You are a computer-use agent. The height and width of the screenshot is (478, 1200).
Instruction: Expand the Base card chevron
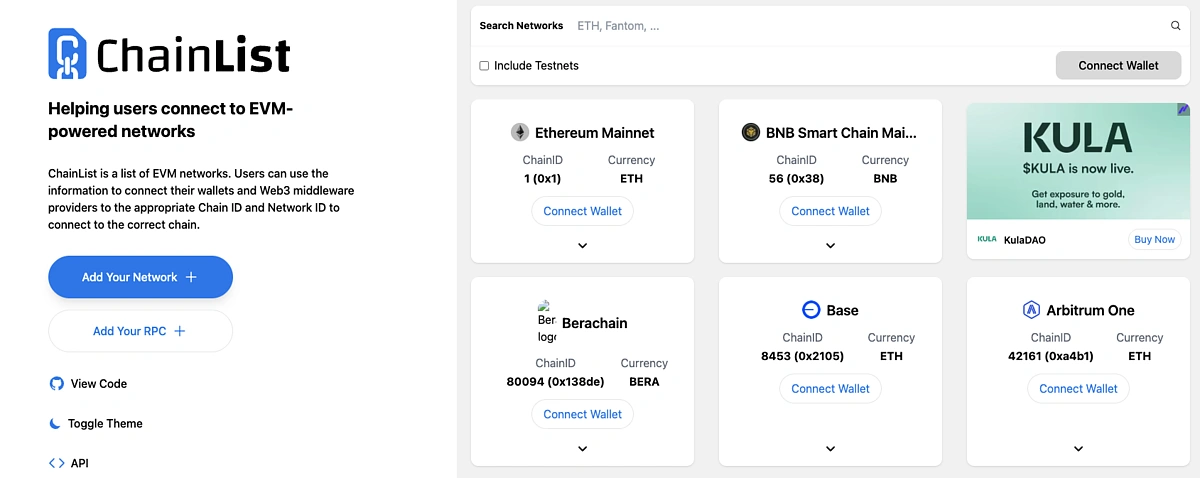[x=830, y=449]
